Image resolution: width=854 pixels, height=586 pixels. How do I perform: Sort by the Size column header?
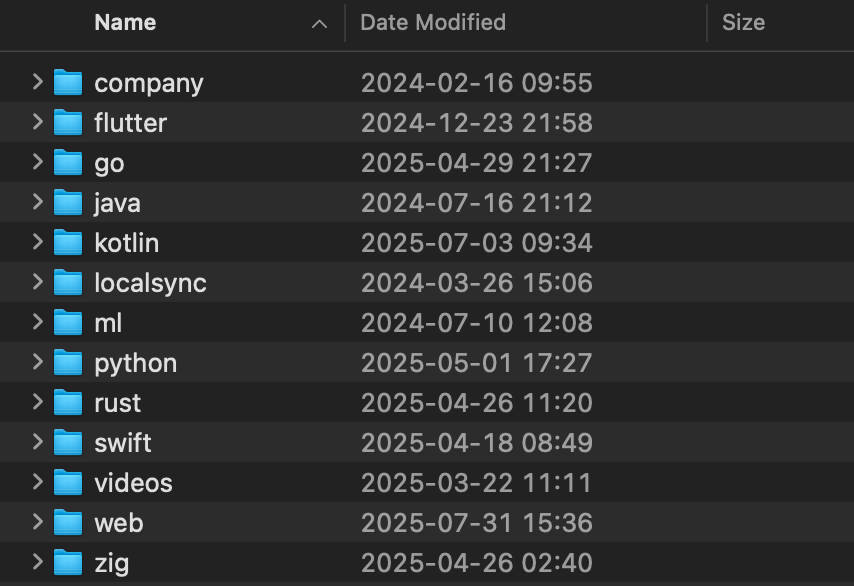pos(743,23)
